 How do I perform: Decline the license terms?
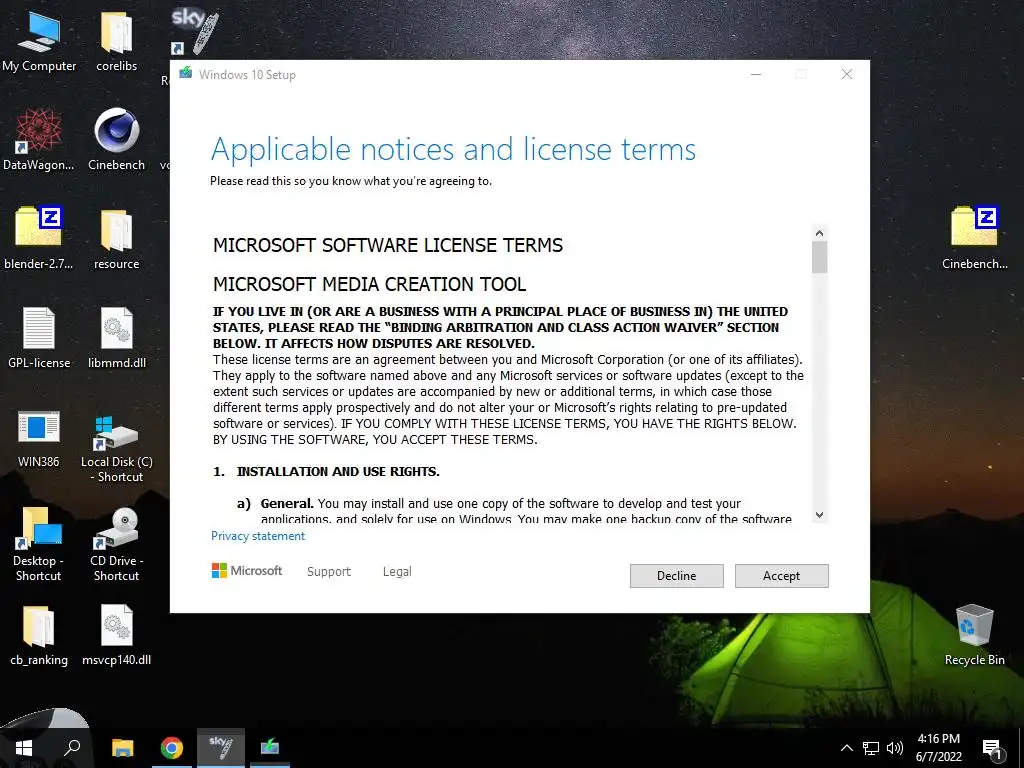click(x=677, y=576)
